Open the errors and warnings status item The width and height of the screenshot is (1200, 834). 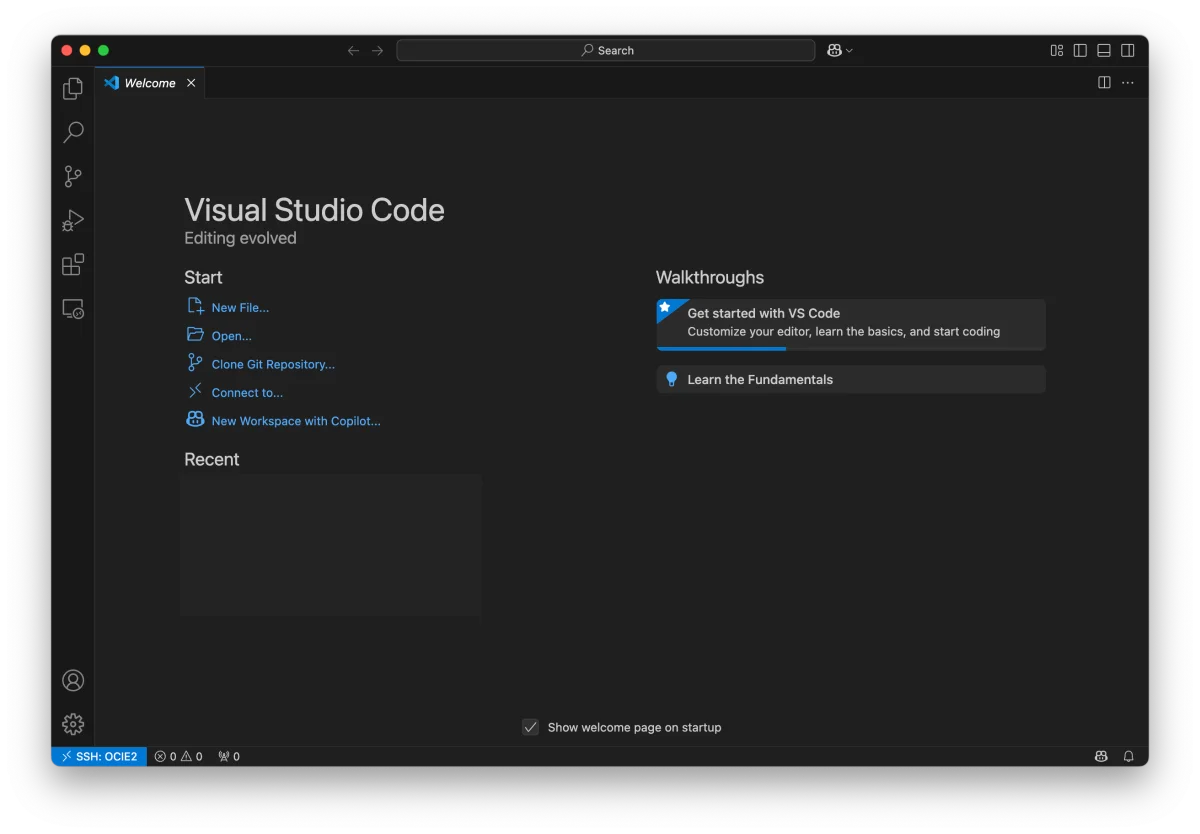coord(178,756)
